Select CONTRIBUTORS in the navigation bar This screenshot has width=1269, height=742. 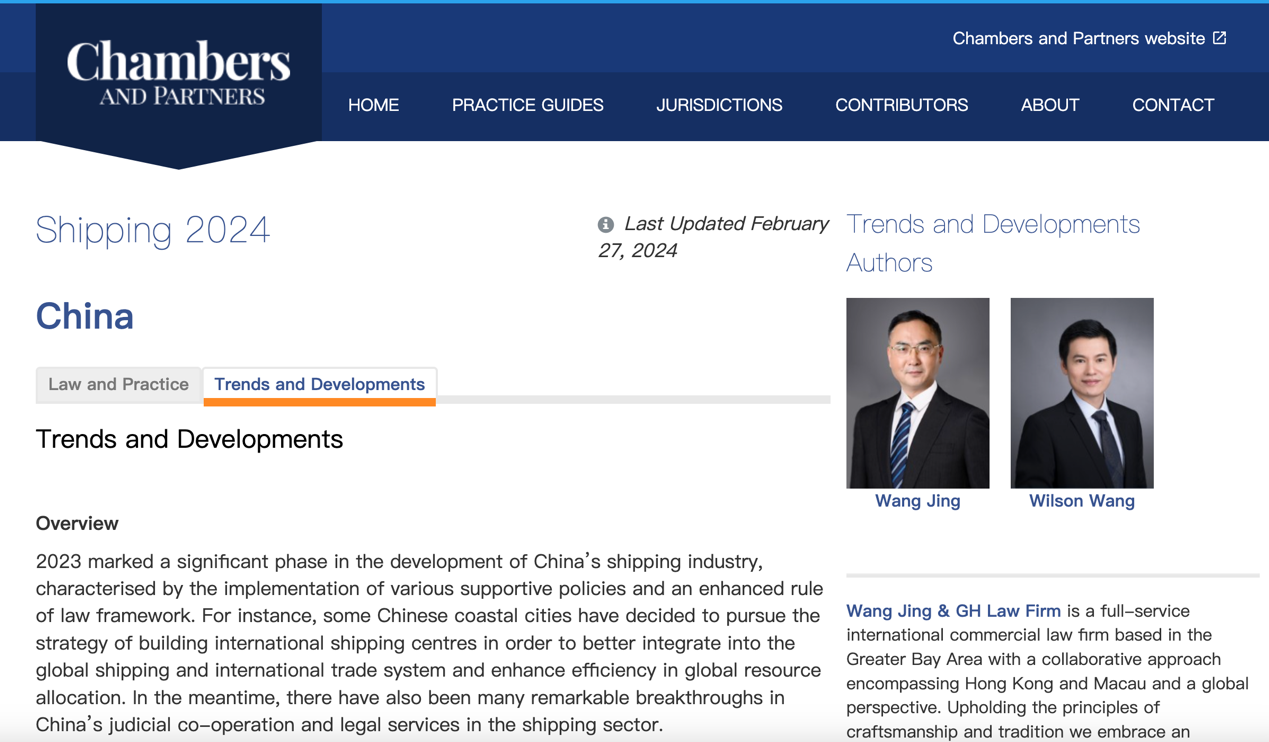coord(901,105)
